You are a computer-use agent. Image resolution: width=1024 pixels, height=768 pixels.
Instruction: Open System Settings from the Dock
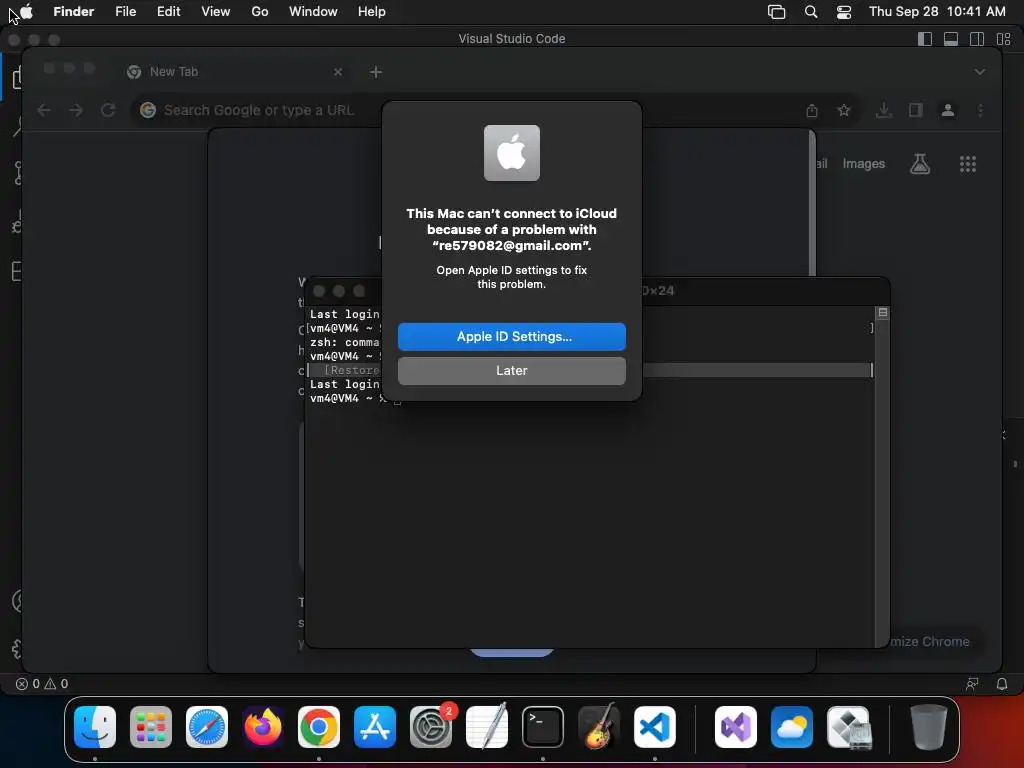pos(431,727)
